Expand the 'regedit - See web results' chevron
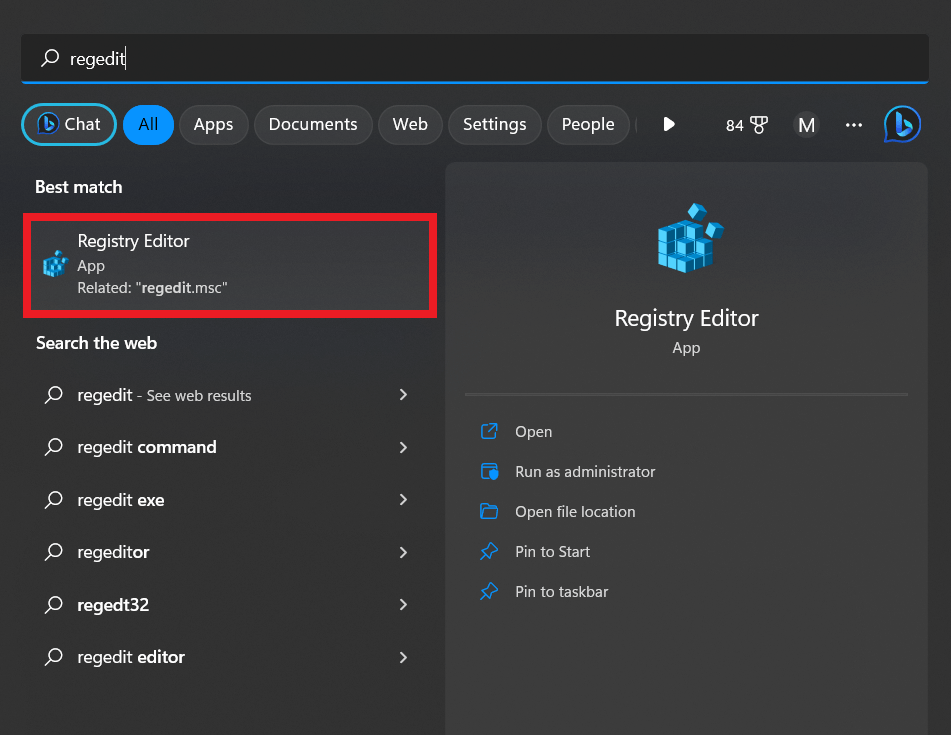Screen dimensions: 951x735 [403, 395]
